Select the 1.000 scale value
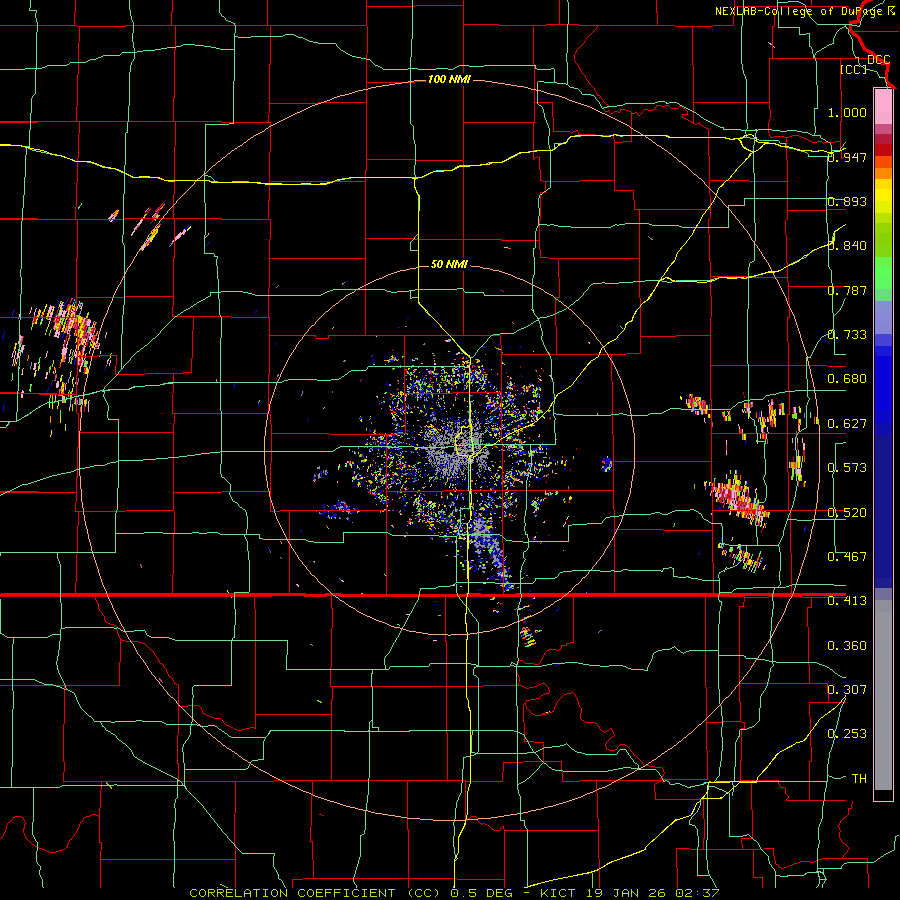Viewport: 900px width, 900px height. tap(847, 112)
